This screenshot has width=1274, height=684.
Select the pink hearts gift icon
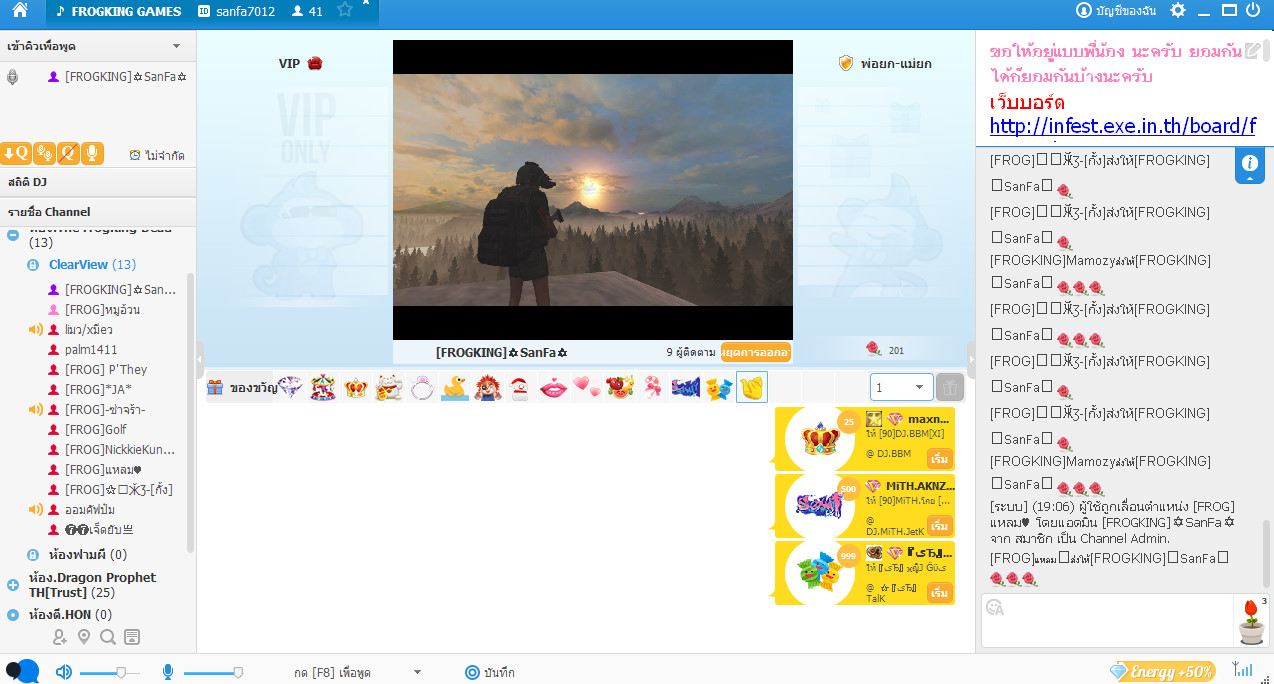point(586,387)
